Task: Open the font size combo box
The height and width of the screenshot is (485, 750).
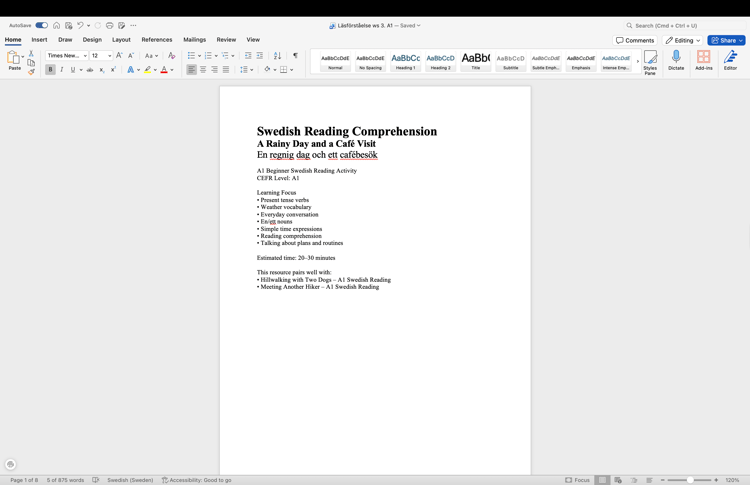Action: coord(101,55)
